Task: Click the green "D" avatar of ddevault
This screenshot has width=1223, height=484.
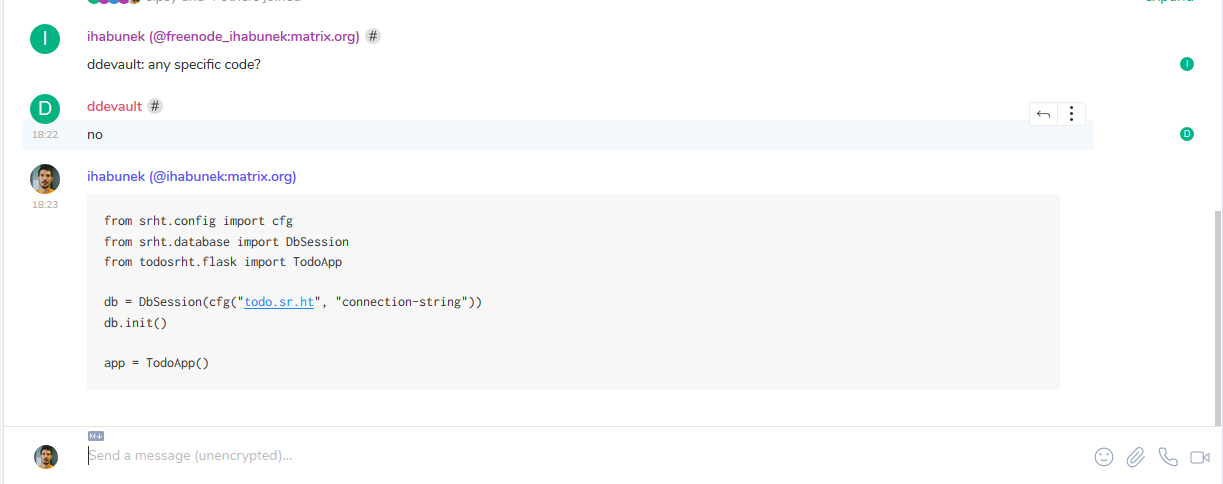Action: click(45, 108)
